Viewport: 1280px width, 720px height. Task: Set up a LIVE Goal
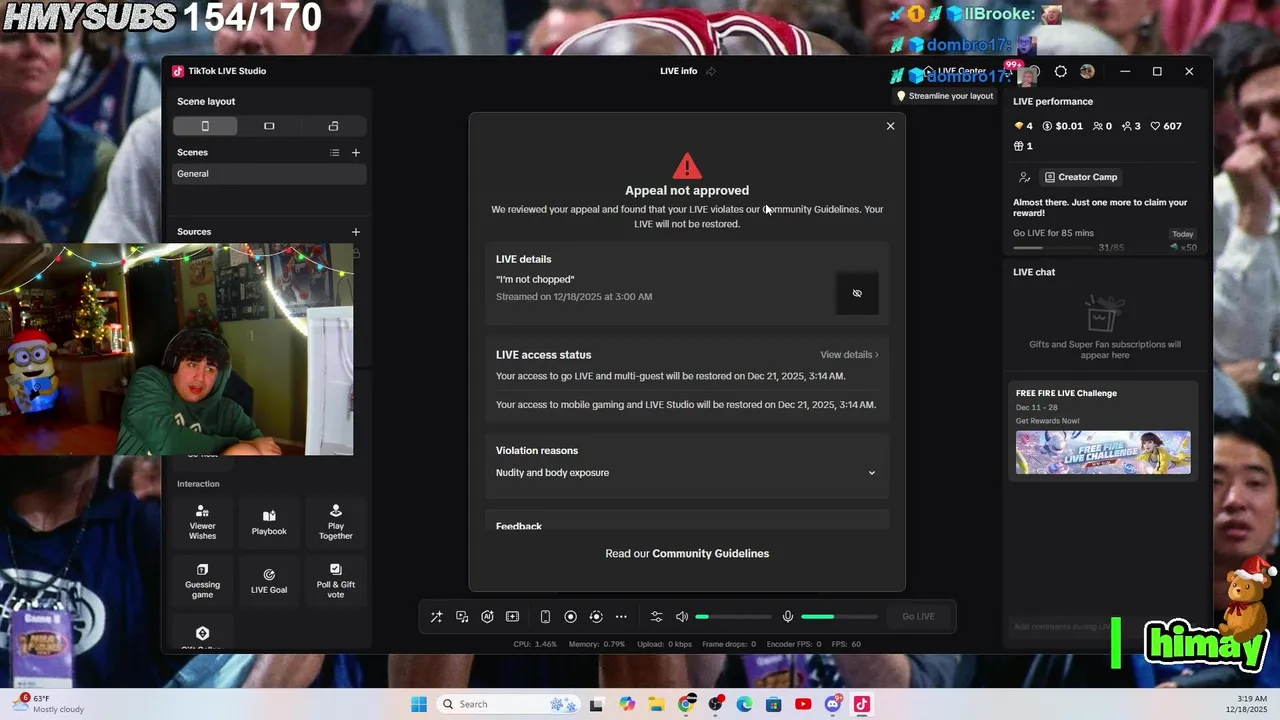coord(269,582)
